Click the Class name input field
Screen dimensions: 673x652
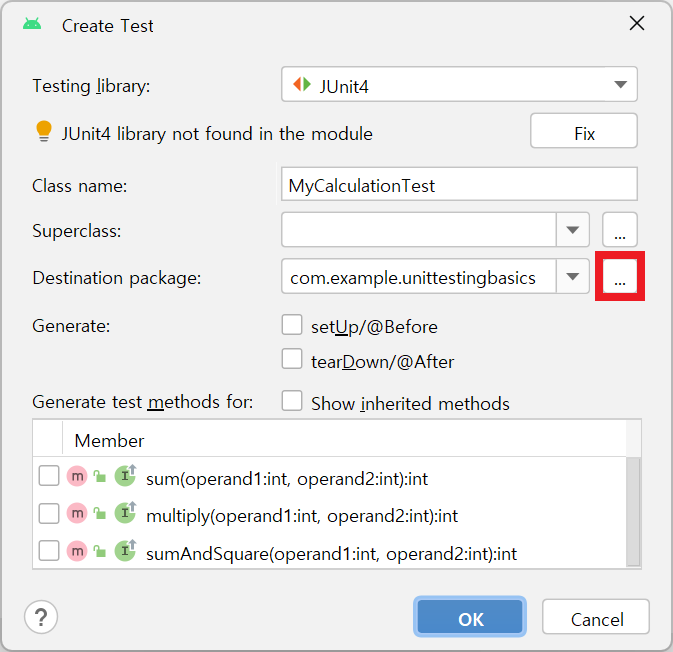[x=459, y=184]
